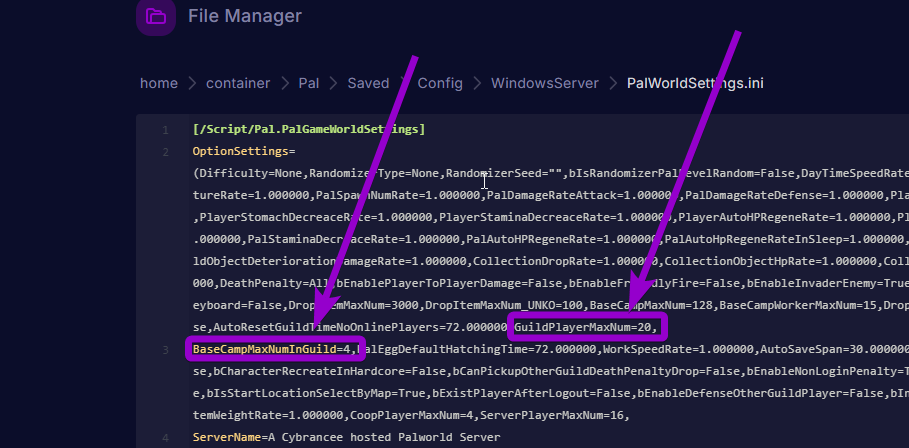Image resolution: width=909 pixels, height=448 pixels.
Task: Click line number 1 in the editor gutter
Action: (x=165, y=130)
